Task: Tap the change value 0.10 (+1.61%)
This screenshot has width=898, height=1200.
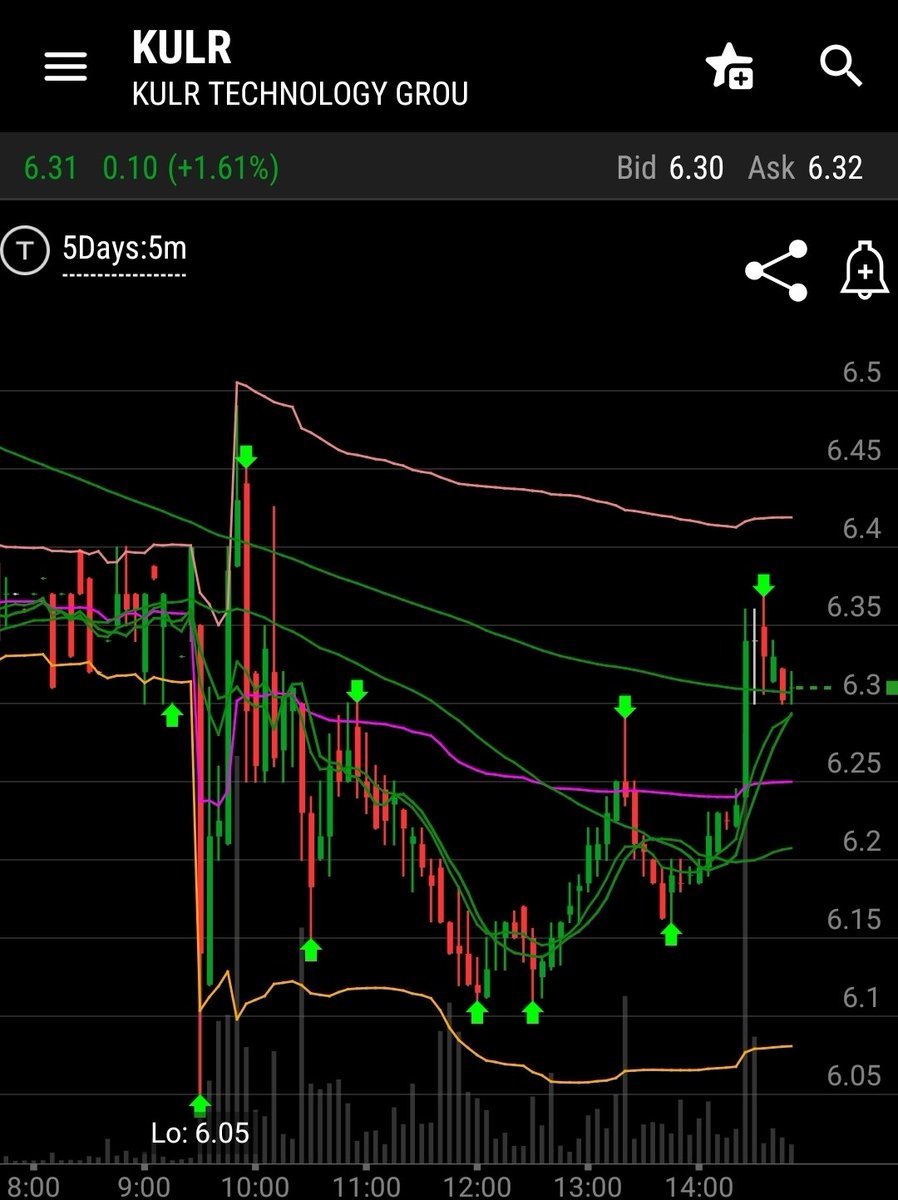Action: point(191,167)
